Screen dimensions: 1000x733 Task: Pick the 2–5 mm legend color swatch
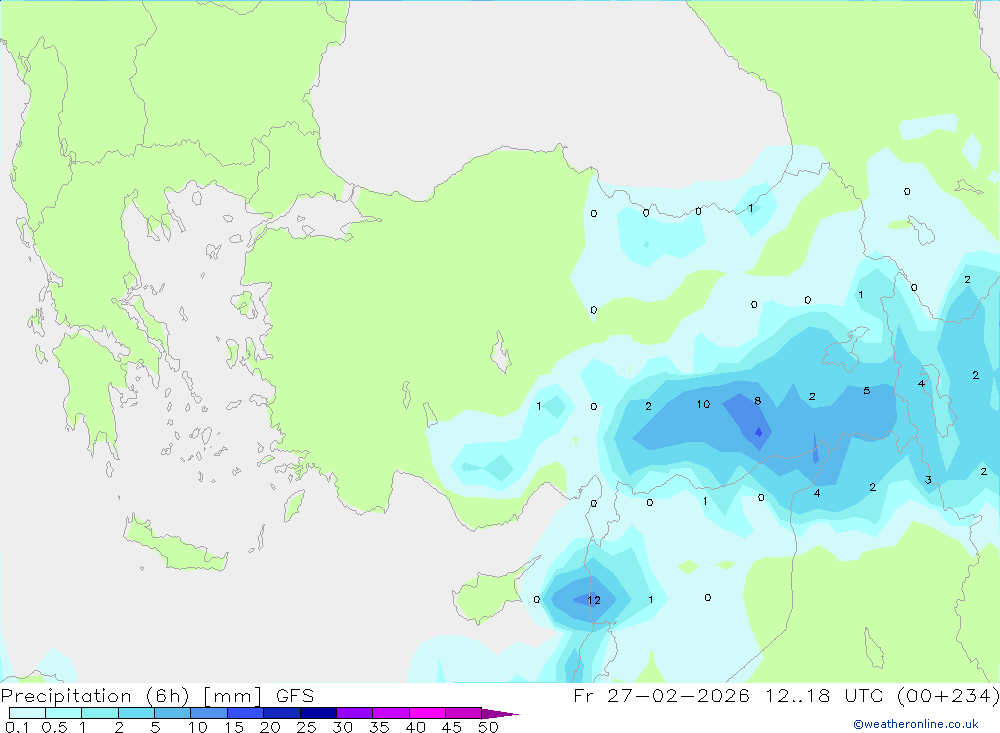click(x=136, y=713)
